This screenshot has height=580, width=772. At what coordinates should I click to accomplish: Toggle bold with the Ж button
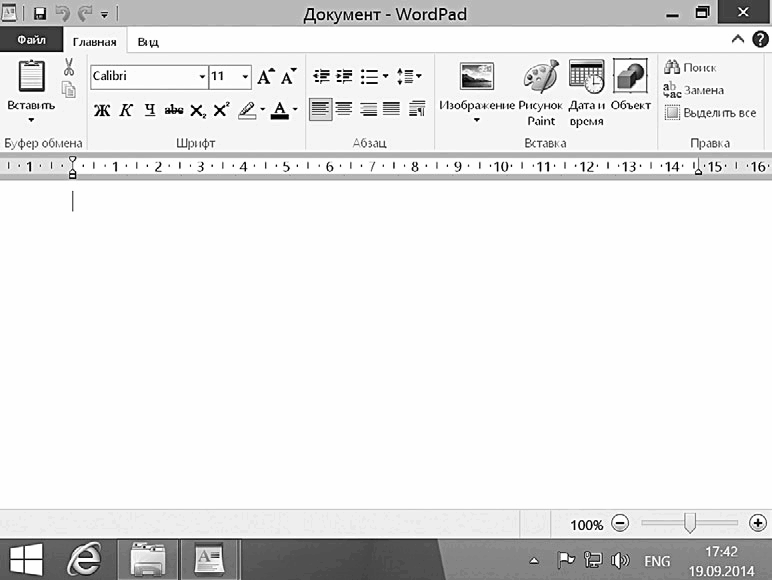[102, 110]
